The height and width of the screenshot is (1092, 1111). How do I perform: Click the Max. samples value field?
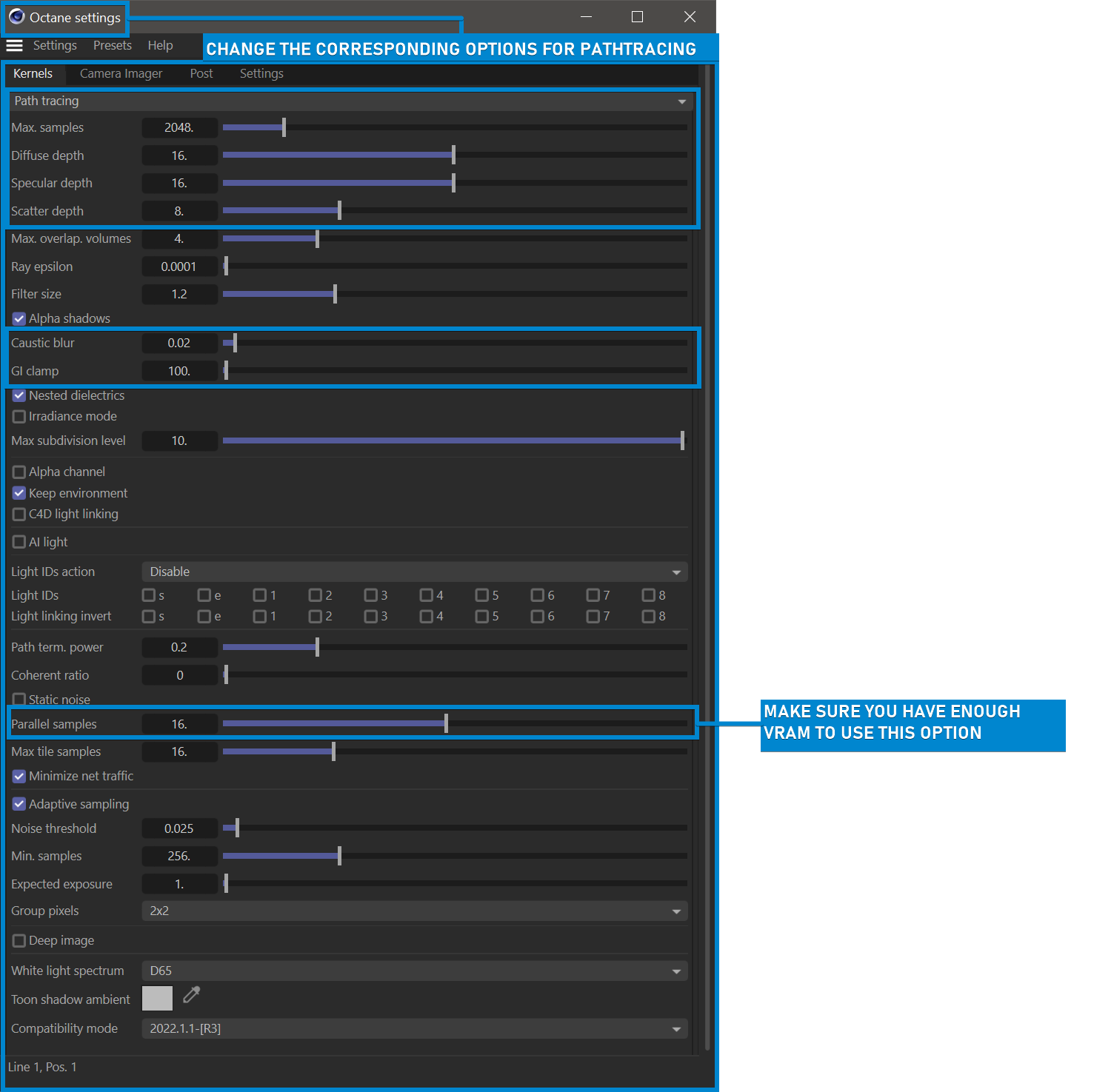(x=179, y=128)
